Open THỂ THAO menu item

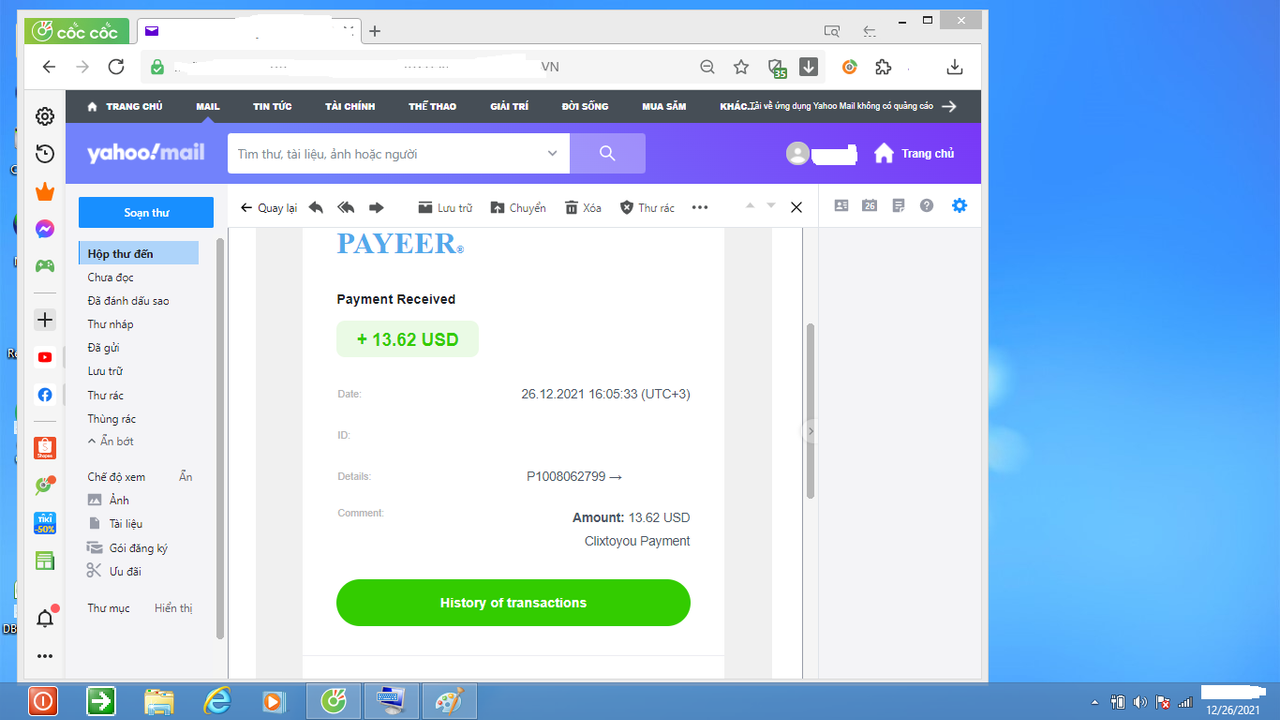coord(432,106)
